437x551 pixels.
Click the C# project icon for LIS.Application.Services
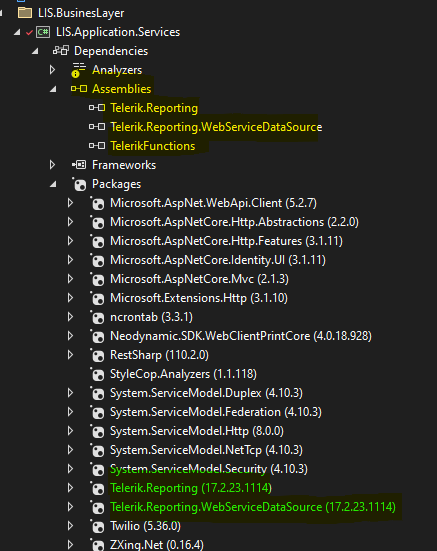[43, 32]
